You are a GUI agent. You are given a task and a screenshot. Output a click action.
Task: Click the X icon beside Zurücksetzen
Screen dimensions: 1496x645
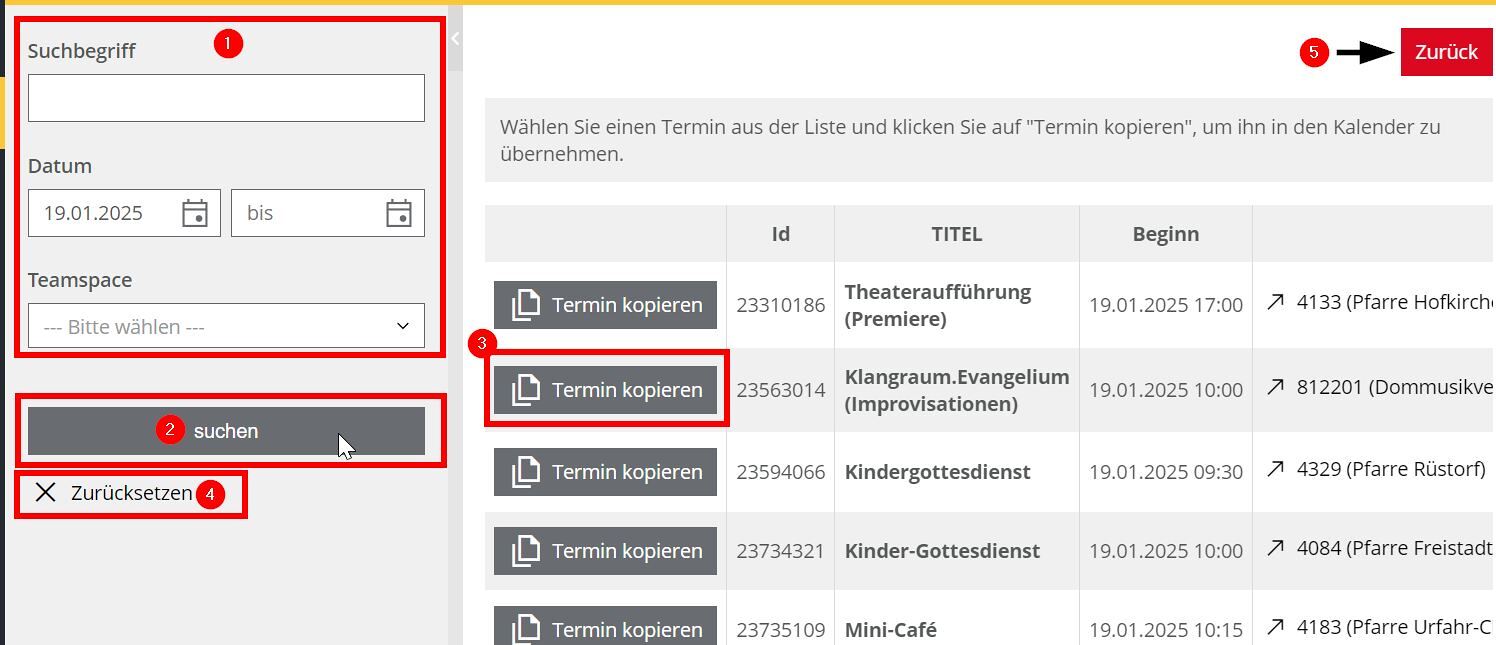44,492
